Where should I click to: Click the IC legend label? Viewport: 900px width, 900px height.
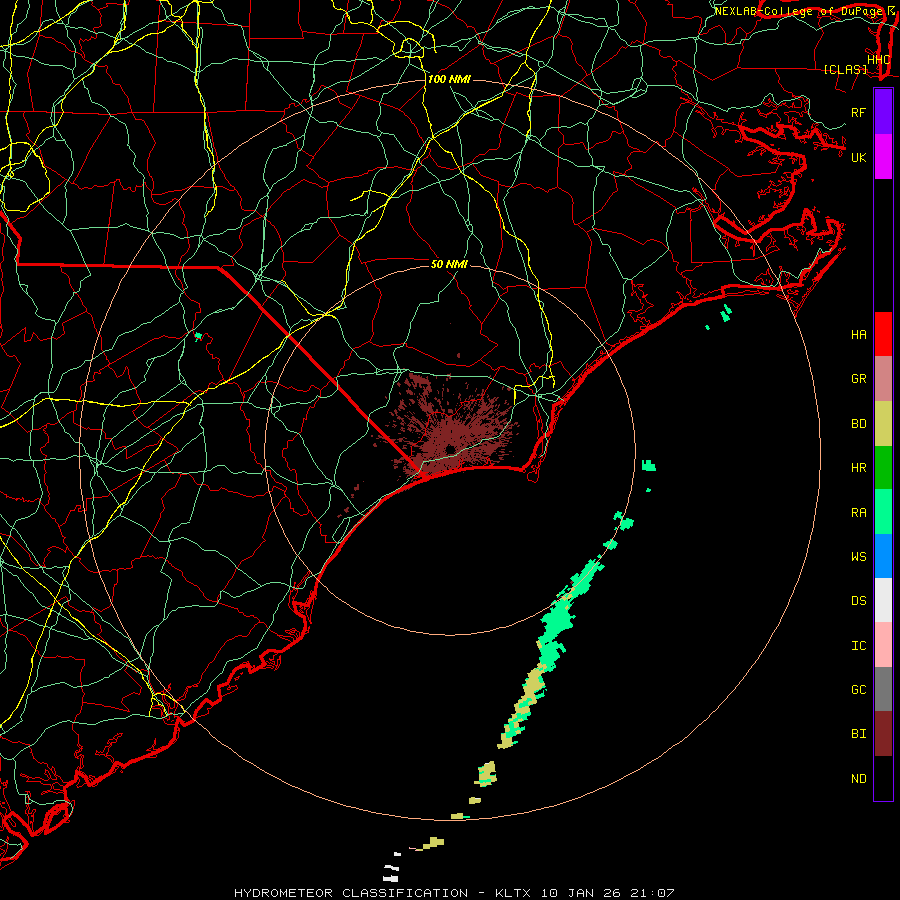(858, 646)
